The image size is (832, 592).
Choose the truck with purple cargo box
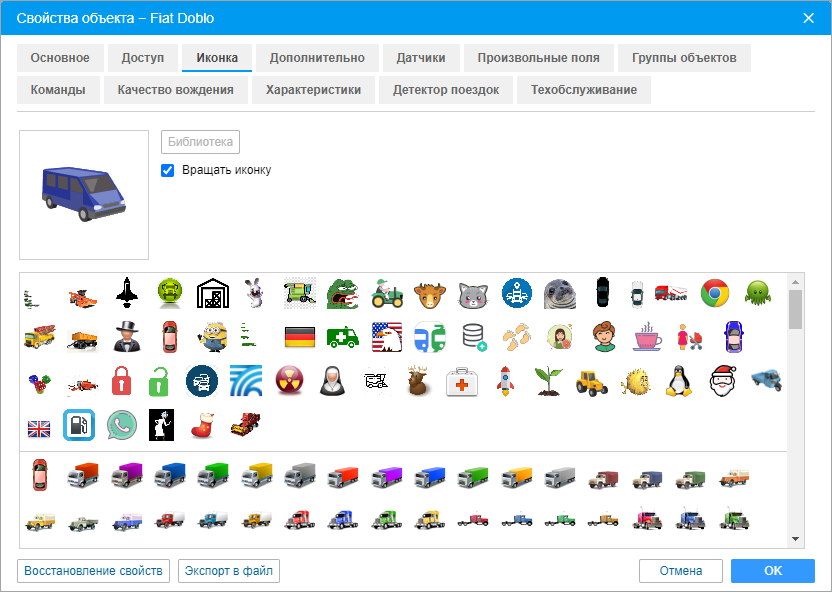[127, 475]
